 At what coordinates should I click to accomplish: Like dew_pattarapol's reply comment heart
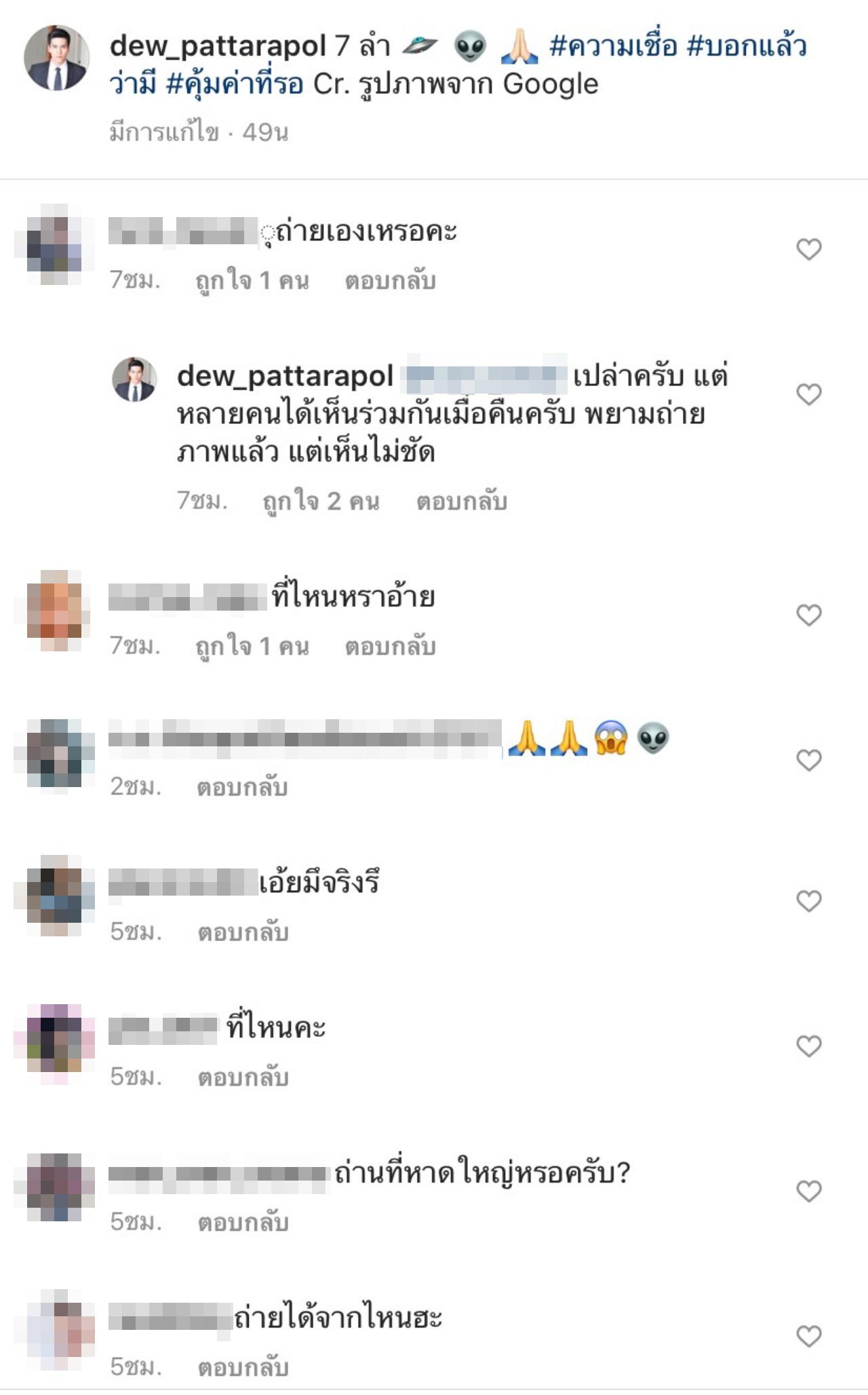click(808, 394)
